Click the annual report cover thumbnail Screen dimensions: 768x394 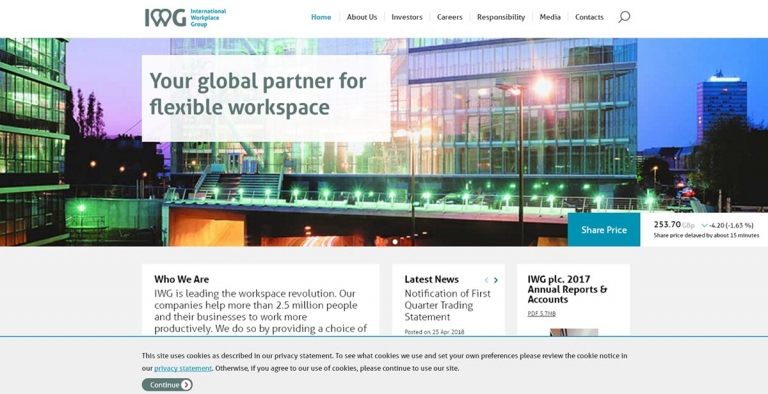click(x=574, y=332)
